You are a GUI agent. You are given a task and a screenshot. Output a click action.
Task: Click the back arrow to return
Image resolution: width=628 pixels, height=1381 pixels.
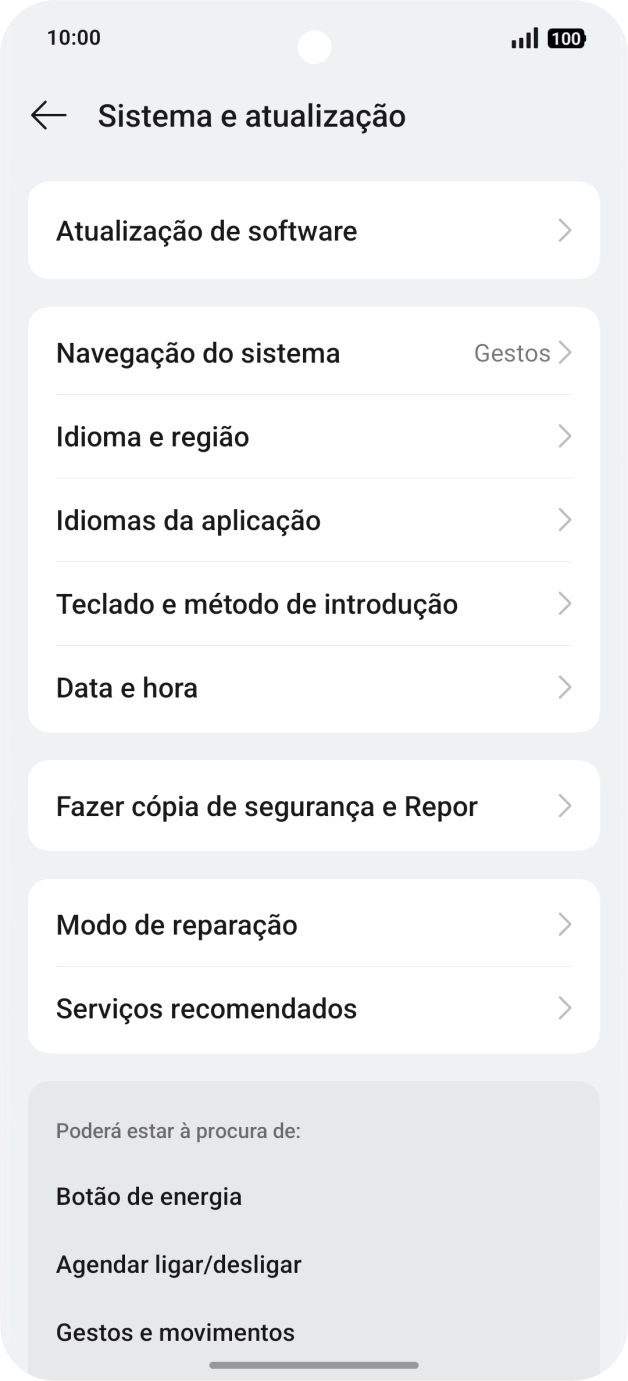tap(47, 115)
